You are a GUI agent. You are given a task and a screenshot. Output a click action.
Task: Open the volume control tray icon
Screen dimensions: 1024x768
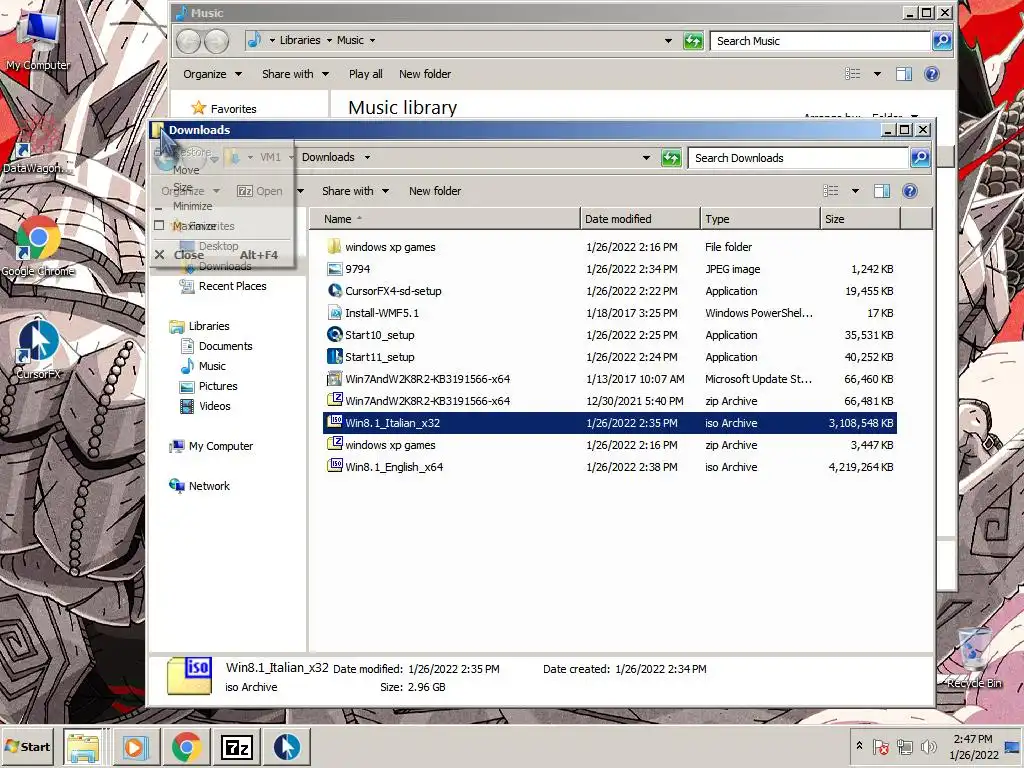pos(927,746)
